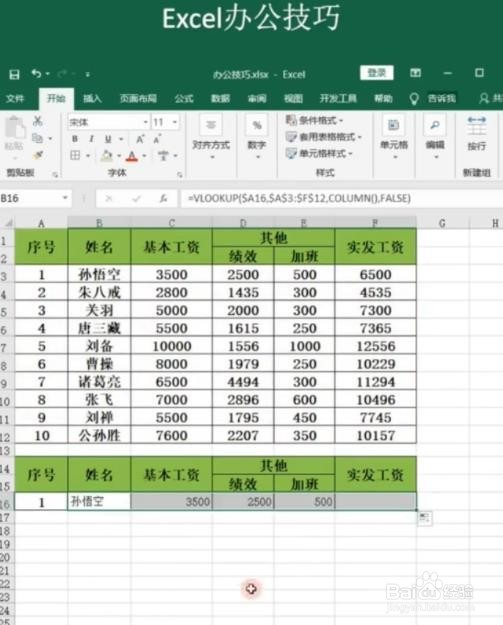Open the 单元格 cells group
The width and height of the screenshot is (503, 625).
[394, 138]
